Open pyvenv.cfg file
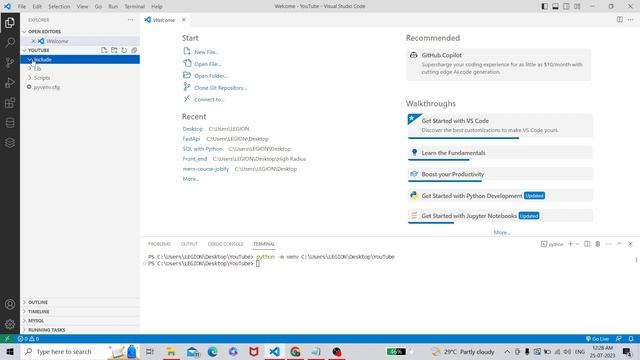 [x=80, y=87]
